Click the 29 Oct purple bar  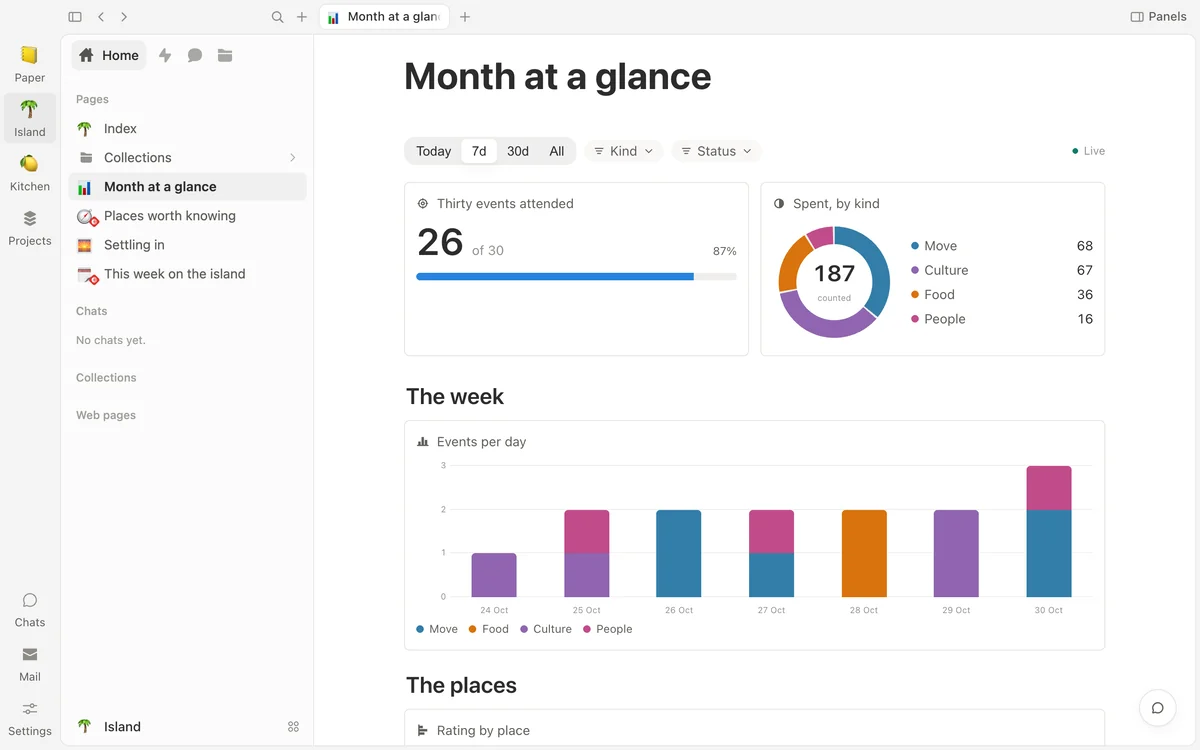click(957, 553)
